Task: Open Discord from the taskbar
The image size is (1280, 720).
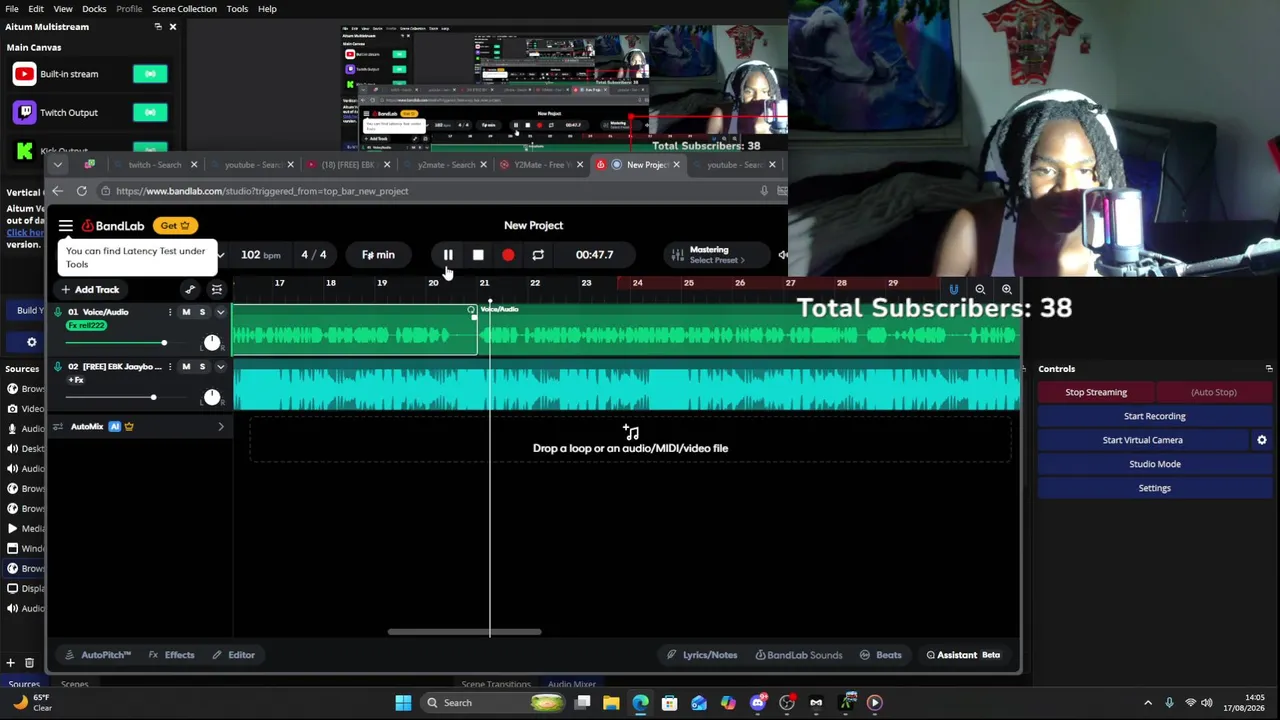Action: click(x=757, y=703)
